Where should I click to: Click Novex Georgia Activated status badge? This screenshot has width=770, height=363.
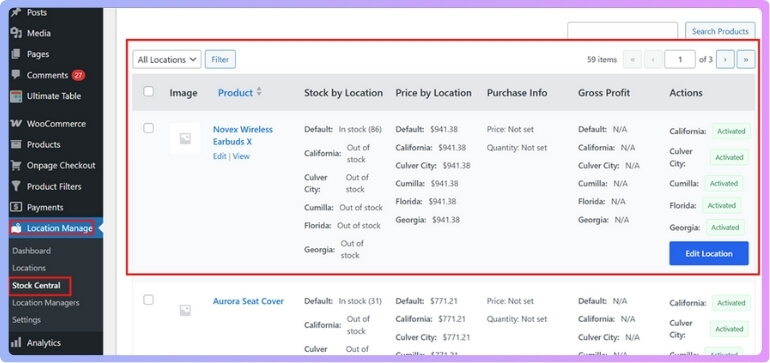725,227
